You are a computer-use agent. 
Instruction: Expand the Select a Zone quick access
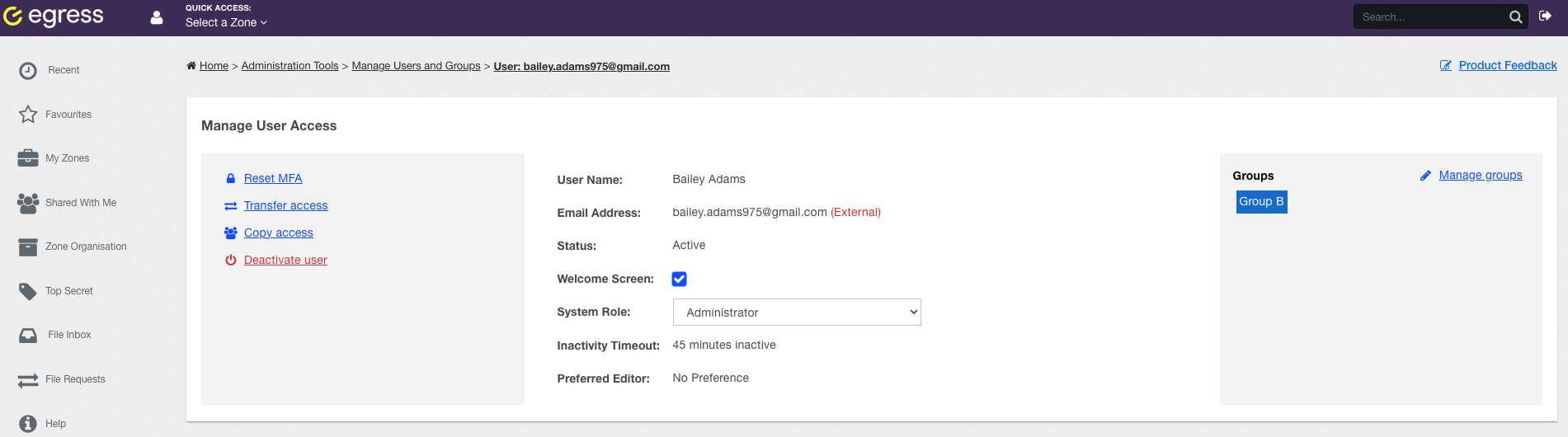(226, 22)
